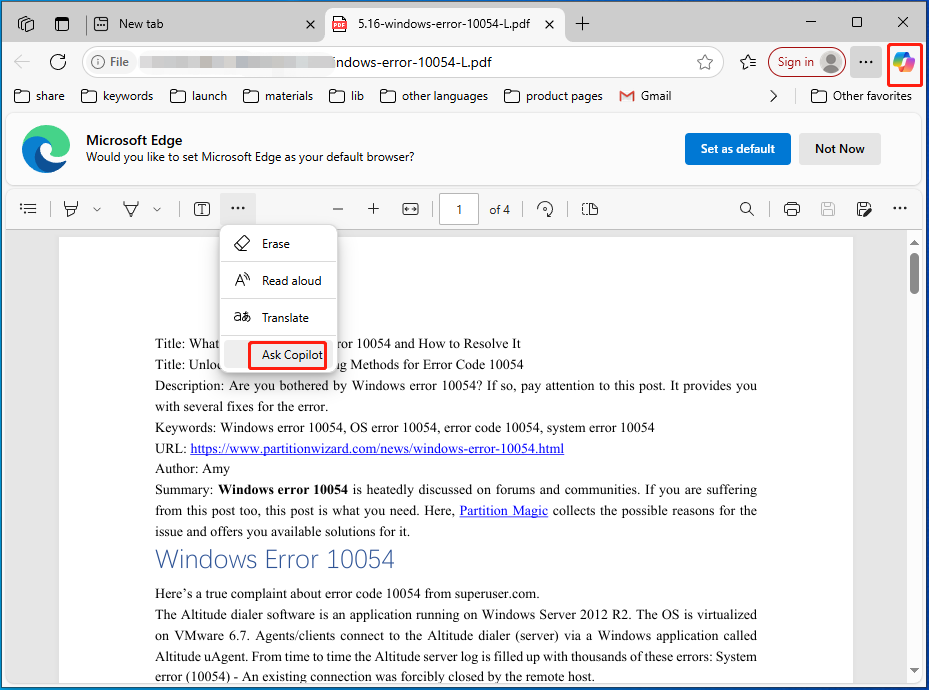Open the Gmail bookmark
Image resolution: width=929 pixels, height=690 pixels.
coord(645,96)
